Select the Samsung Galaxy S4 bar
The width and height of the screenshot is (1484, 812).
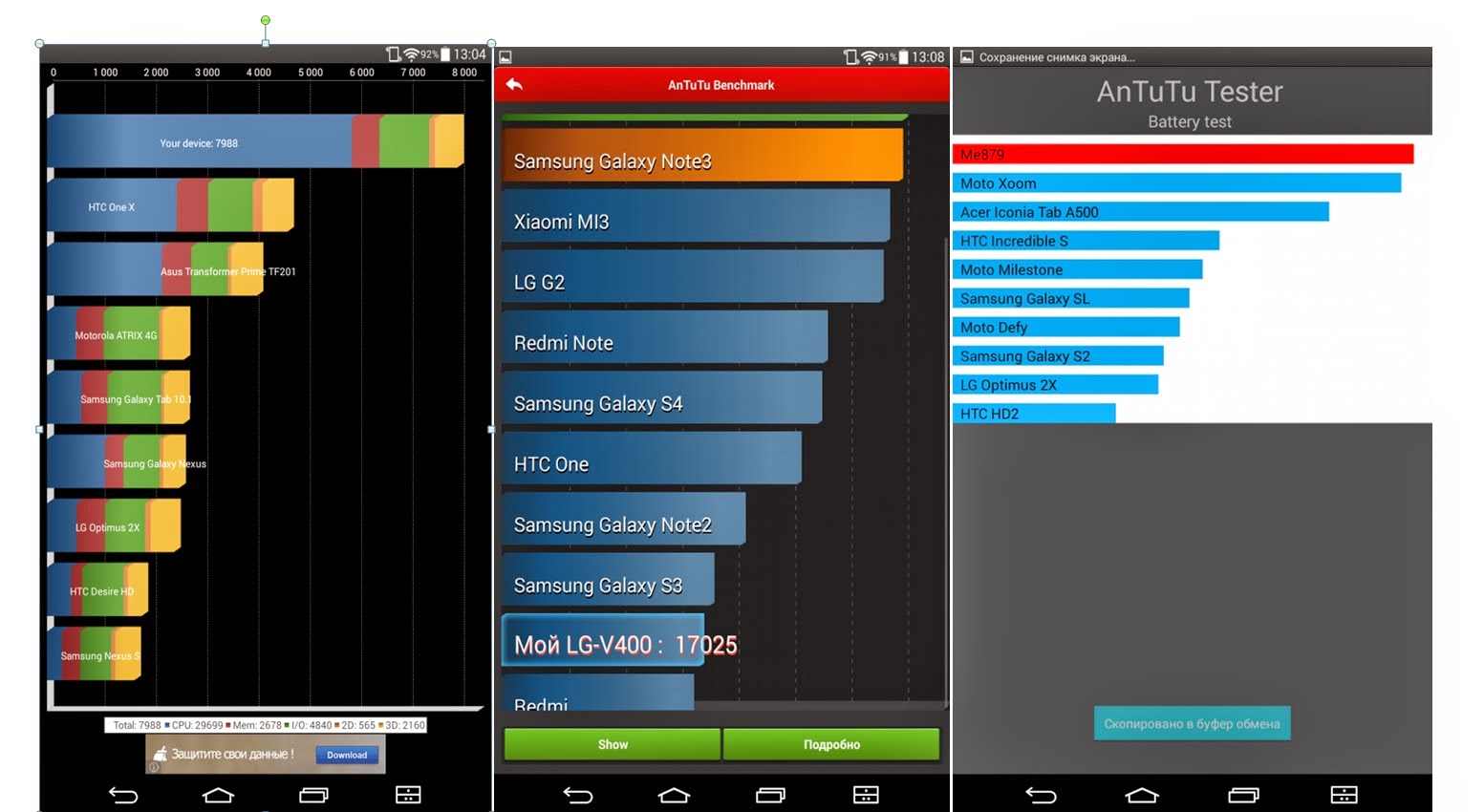click(x=662, y=397)
